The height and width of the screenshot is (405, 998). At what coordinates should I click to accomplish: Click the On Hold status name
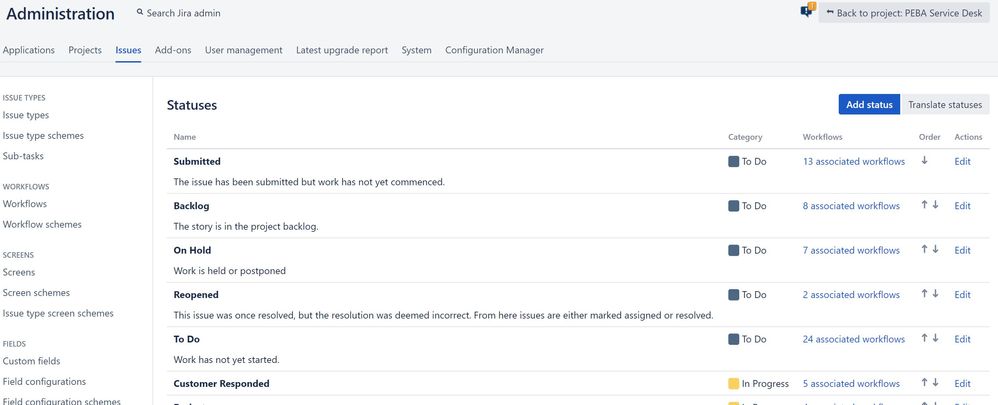click(192, 250)
